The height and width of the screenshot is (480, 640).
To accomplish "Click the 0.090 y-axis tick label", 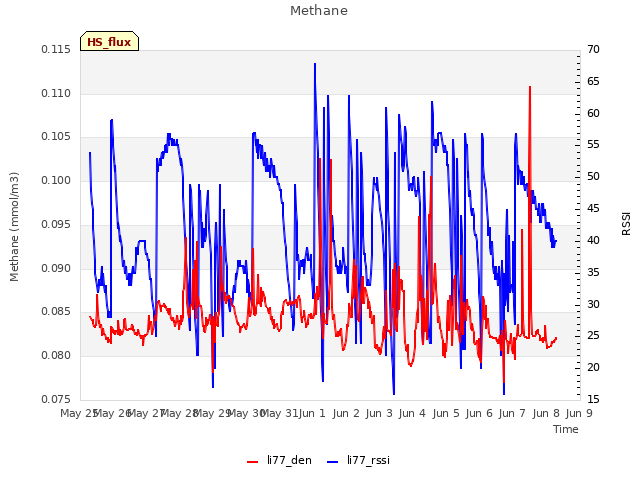I will coord(56,268).
